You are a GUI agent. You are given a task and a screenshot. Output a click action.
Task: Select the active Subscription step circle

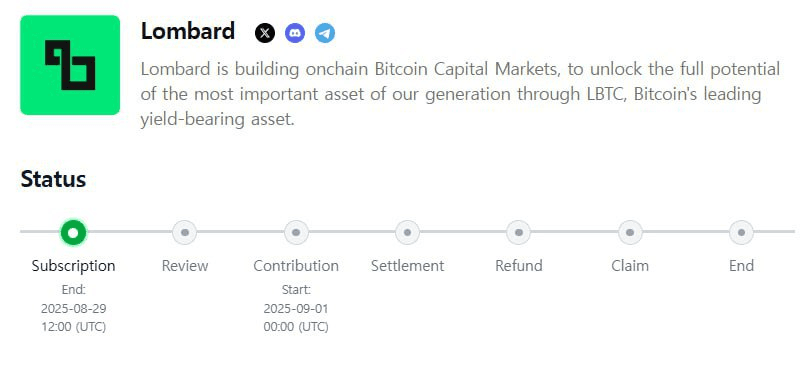click(x=73, y=233)
